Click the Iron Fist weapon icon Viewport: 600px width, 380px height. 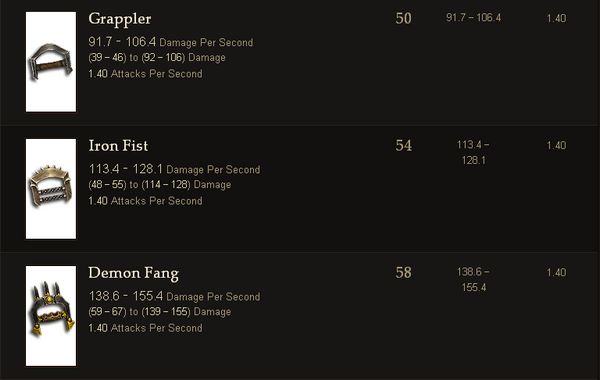tap(51, 189)
